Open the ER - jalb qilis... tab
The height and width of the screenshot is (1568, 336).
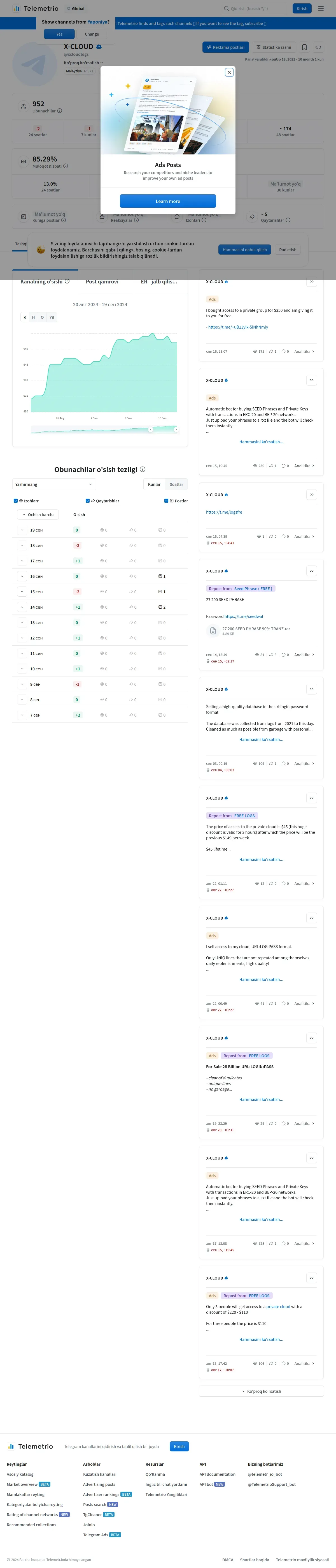pyautogui.click(x=159, y=282)
